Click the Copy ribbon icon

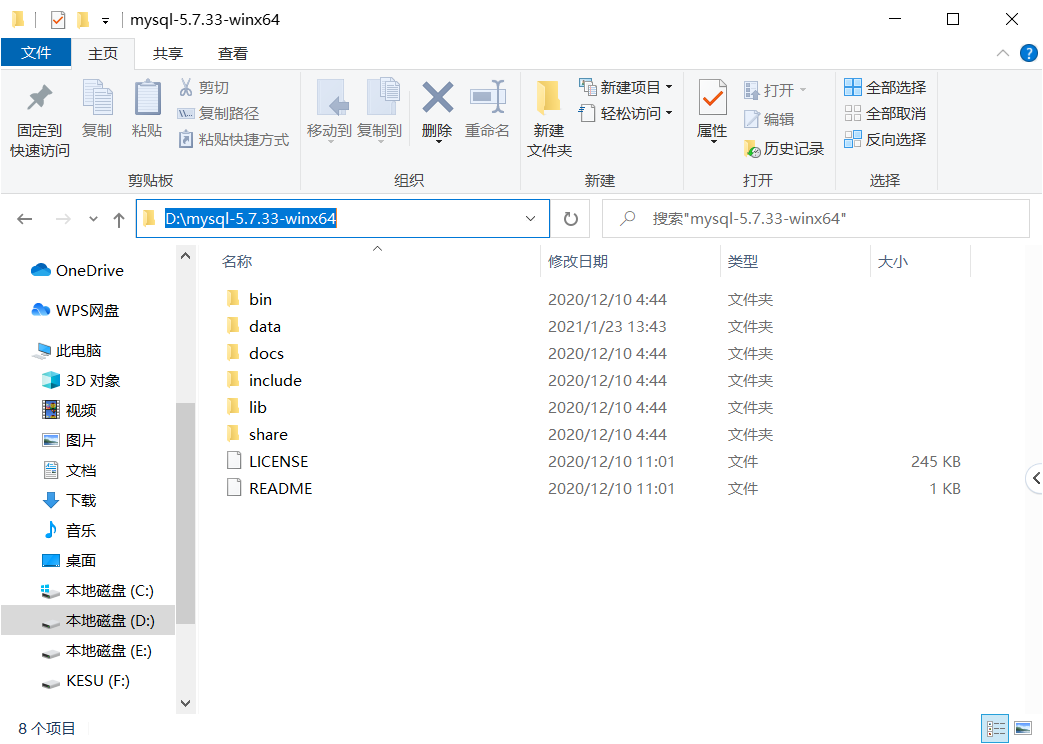97,108
